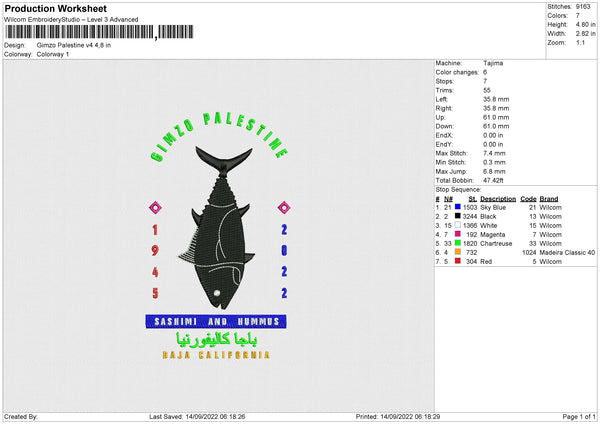The height and width of the screenshot is (424, 600).
Task: Click the Max Jump value 6.8 mm
Action: pyautogui.click(x=494, y=171)
